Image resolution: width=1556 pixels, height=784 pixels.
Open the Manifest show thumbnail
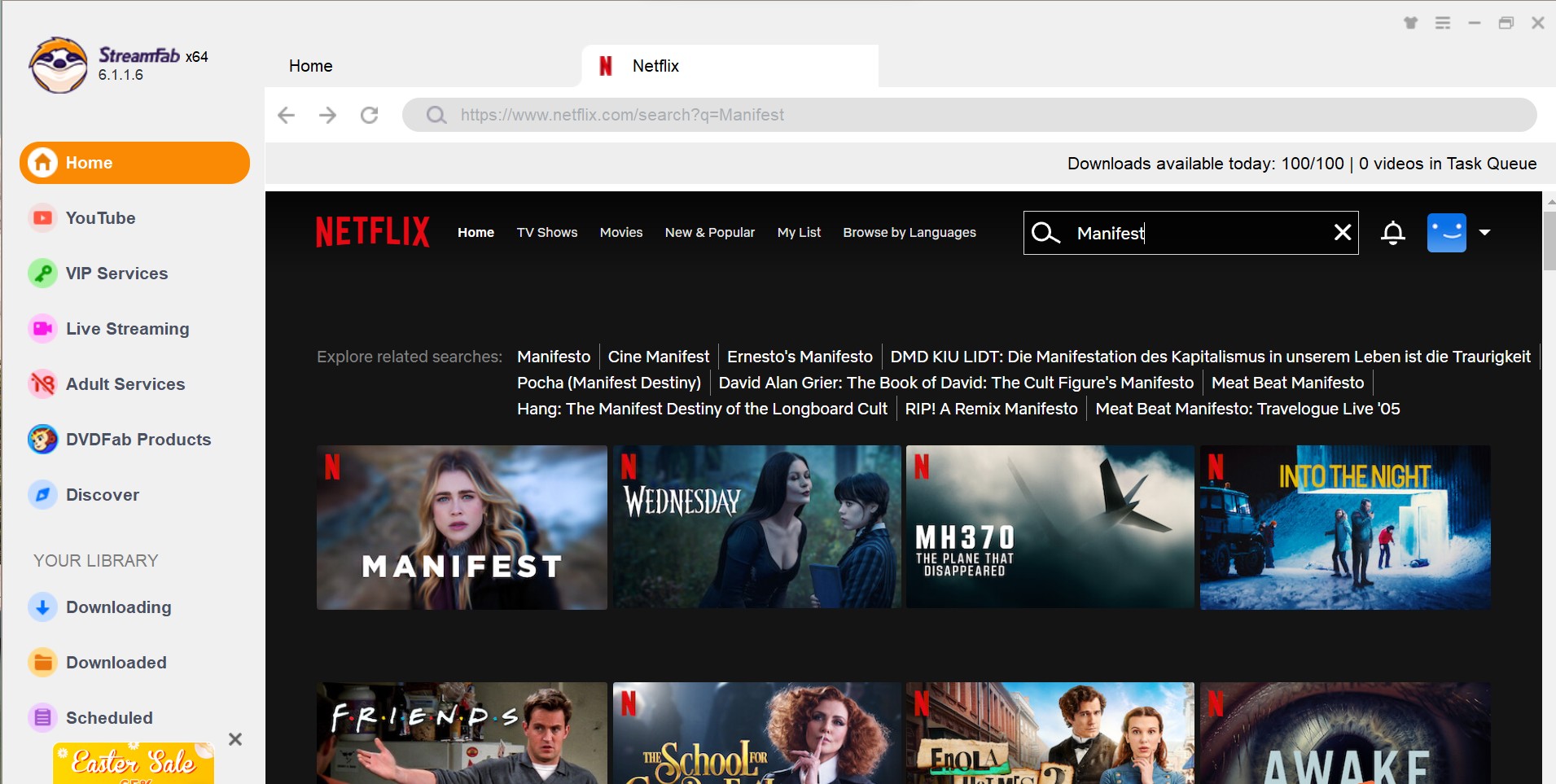(462, 528)
